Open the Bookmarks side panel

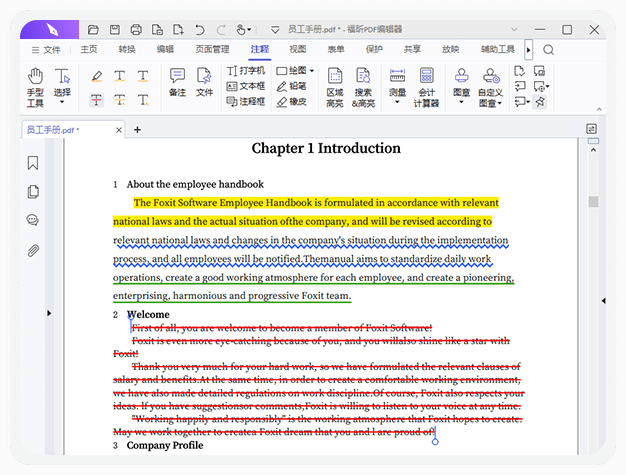point(33,163)
